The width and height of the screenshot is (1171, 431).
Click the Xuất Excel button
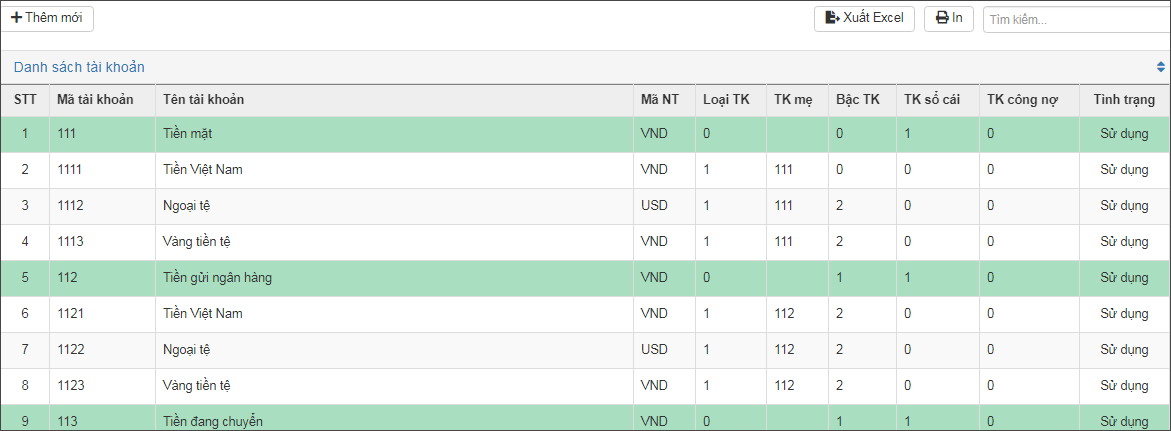point(865,18)
